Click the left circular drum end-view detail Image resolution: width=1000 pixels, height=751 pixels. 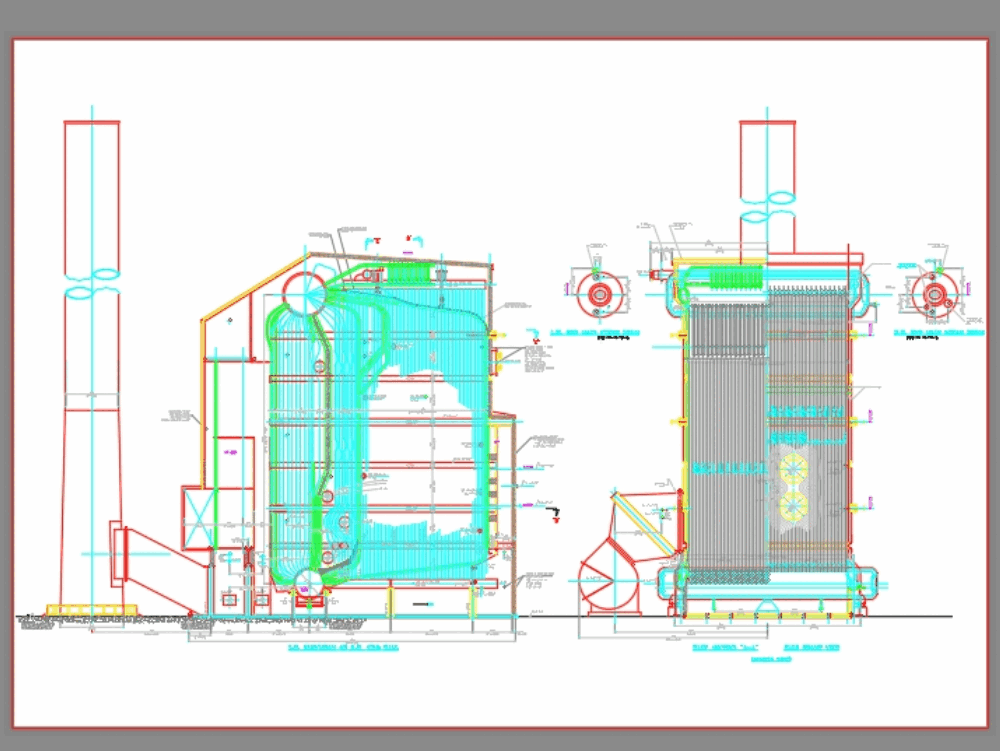tap(600, 294)
